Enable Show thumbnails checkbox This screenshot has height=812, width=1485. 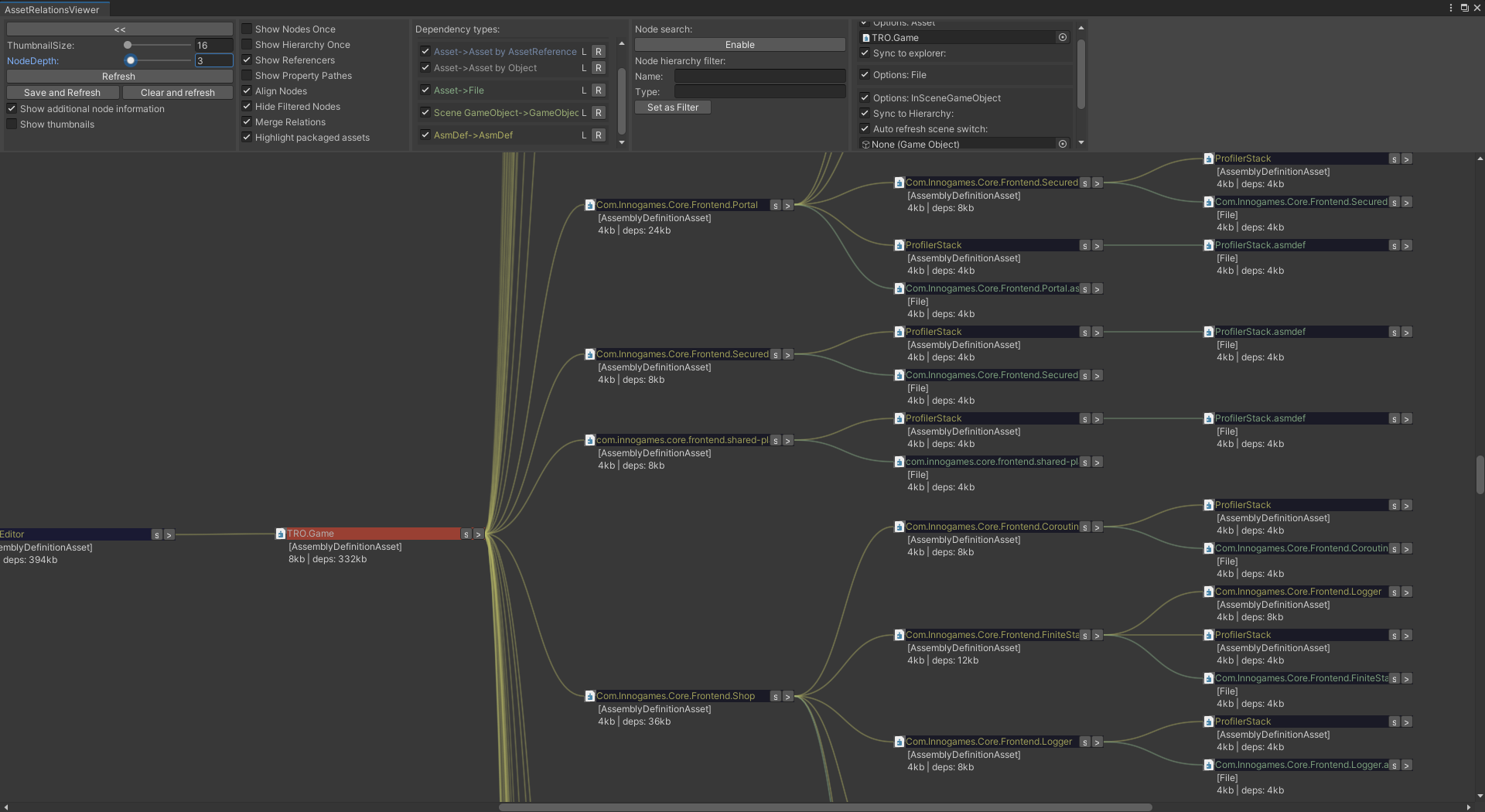point(12,124)
